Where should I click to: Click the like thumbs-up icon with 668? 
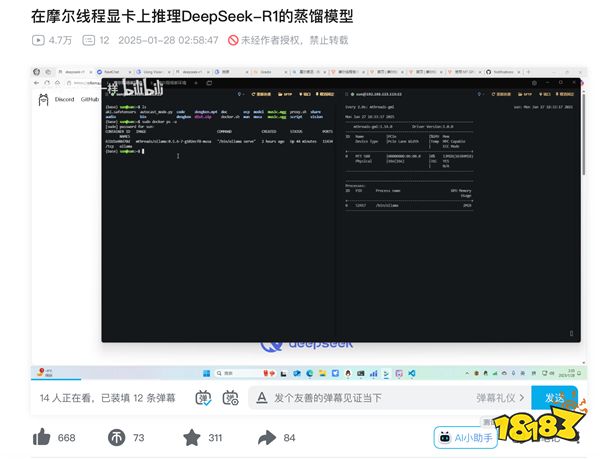42,437
